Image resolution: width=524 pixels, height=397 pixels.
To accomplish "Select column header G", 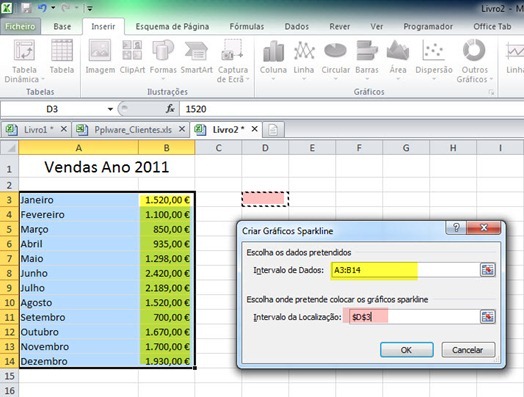I will (406, 148).
